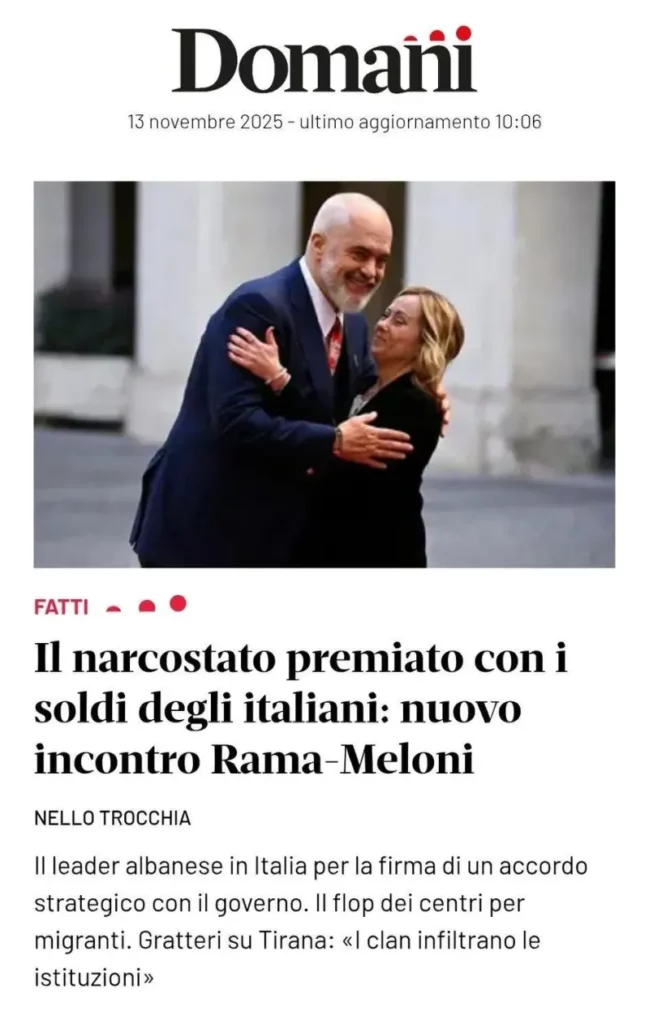Image resolution: width=649 pixels, height=1024 pixels.
Task: Click the thin red sliver beside FATTI
Action: (114, 610)
